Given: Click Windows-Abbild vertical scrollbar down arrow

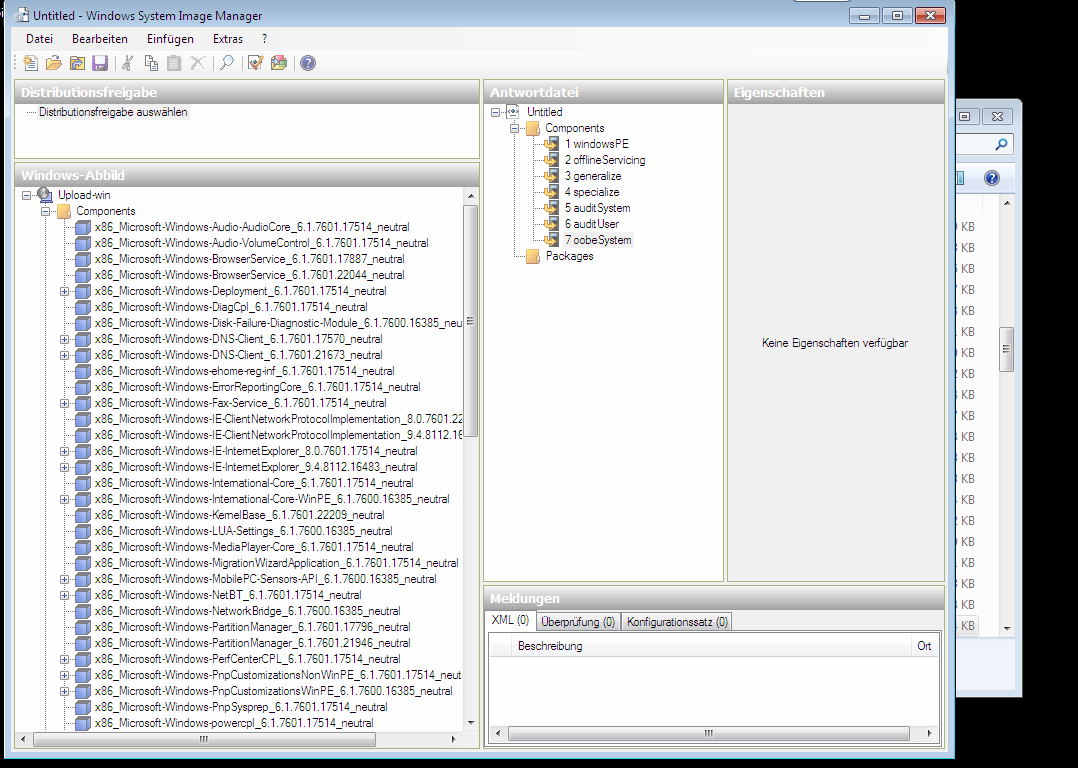Looking at the screenshot, I should click(x=471, y=723).
